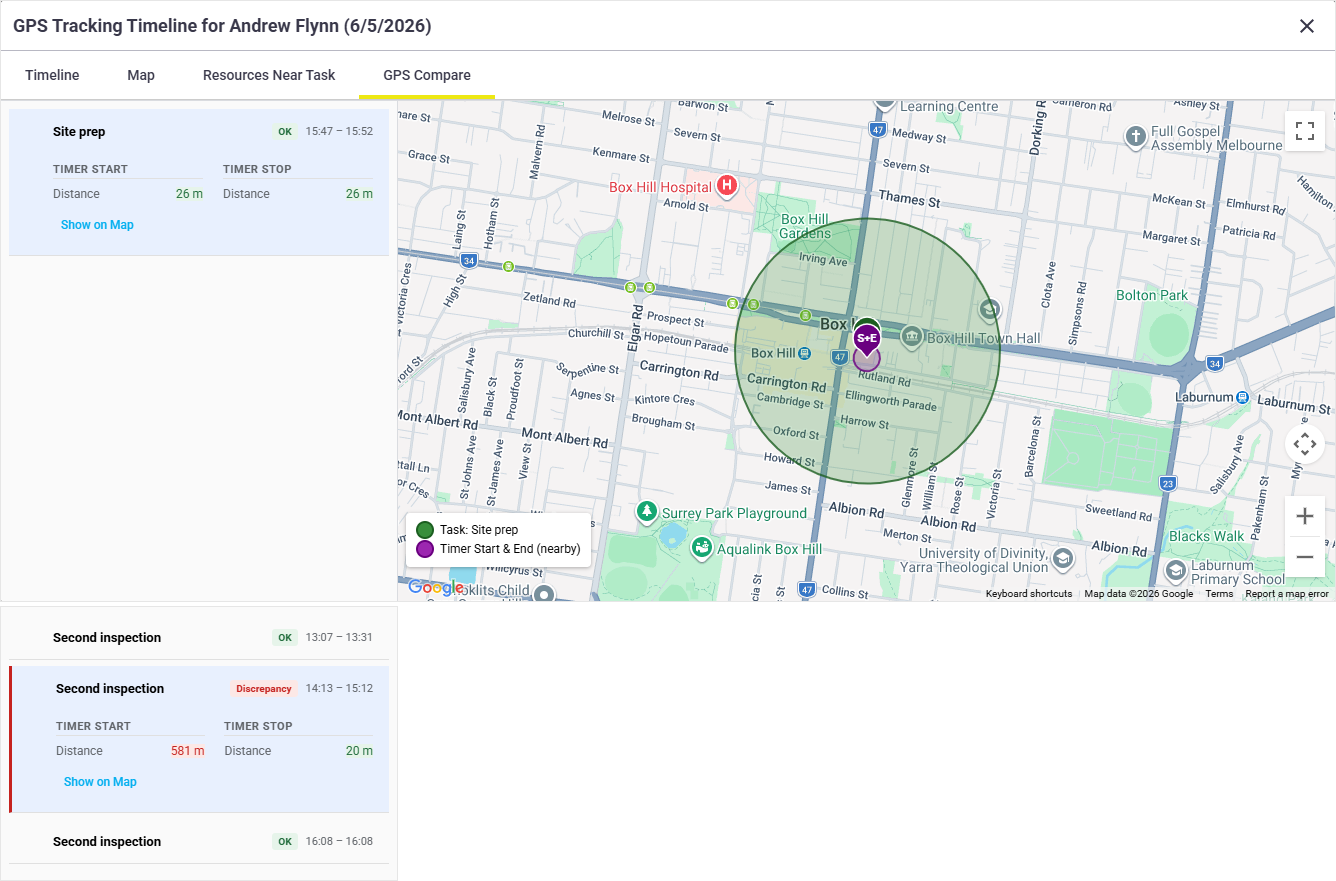Click the Bolton Park map label
The height and width of the screenshot is (881, 1336).
tap(1152, 295)
